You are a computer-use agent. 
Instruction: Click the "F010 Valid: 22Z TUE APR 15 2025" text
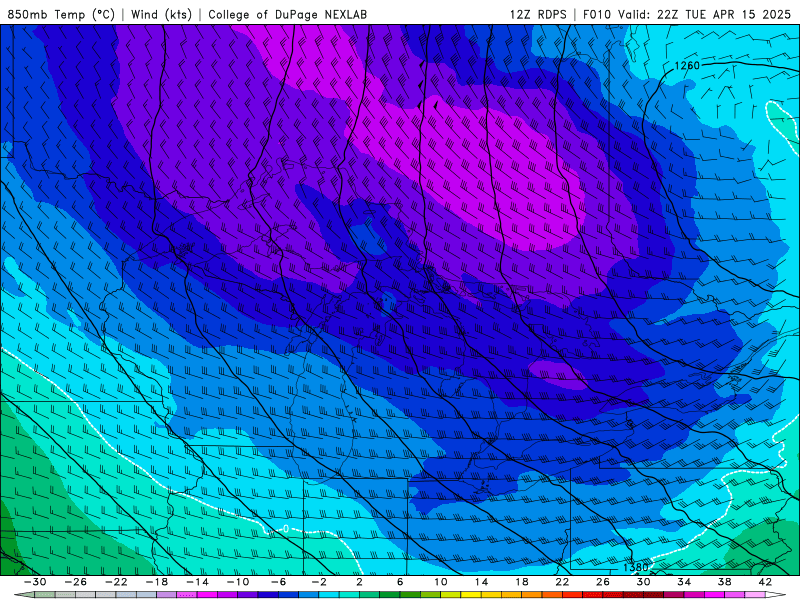[687, 14]
